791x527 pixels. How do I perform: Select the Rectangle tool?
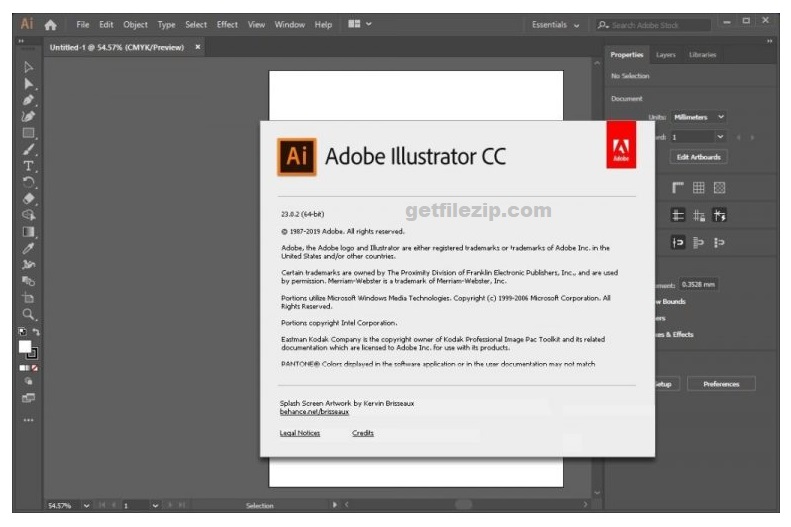28,133
